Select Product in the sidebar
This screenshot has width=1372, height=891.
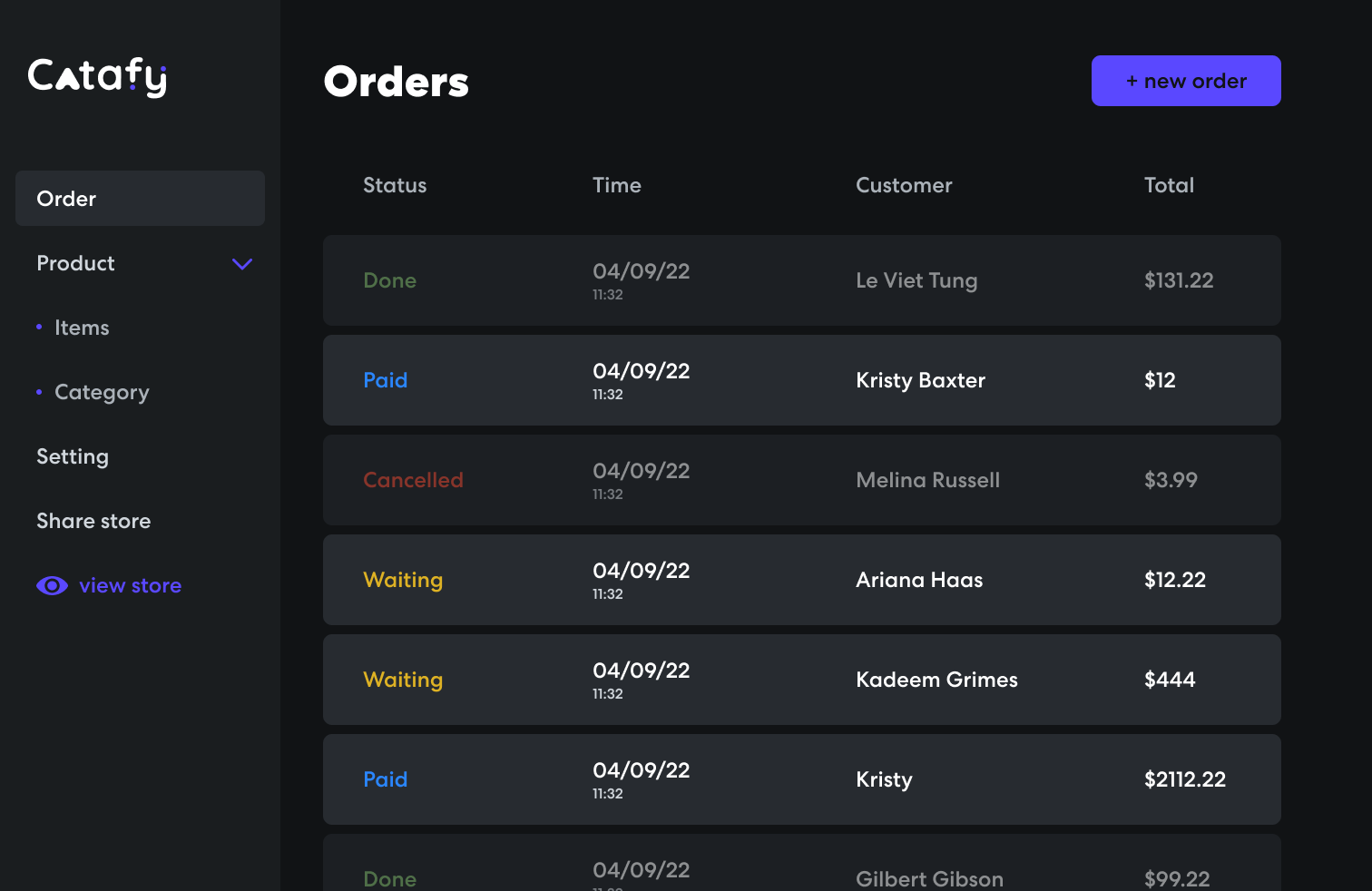[76, 264]
